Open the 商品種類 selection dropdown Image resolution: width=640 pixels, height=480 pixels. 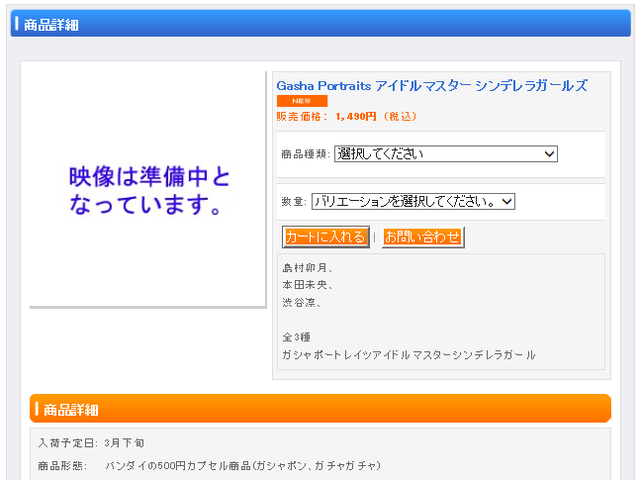pyautogui.click(x=446, y=154)
